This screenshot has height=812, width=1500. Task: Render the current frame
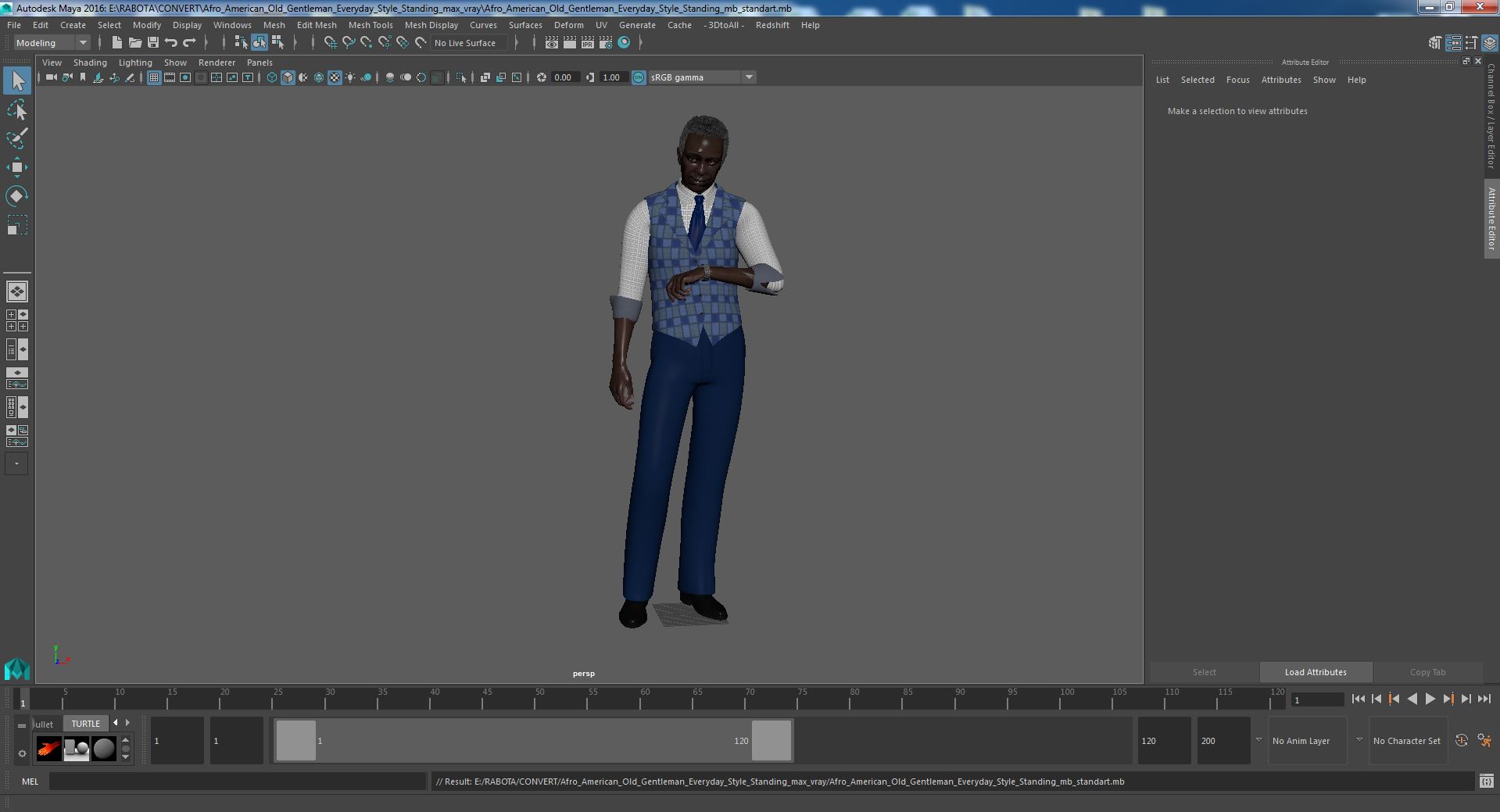pos(570,43)
